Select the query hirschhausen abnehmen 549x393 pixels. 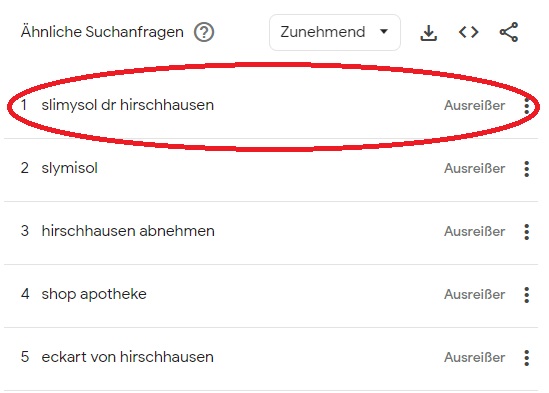(x=128, y=231)
